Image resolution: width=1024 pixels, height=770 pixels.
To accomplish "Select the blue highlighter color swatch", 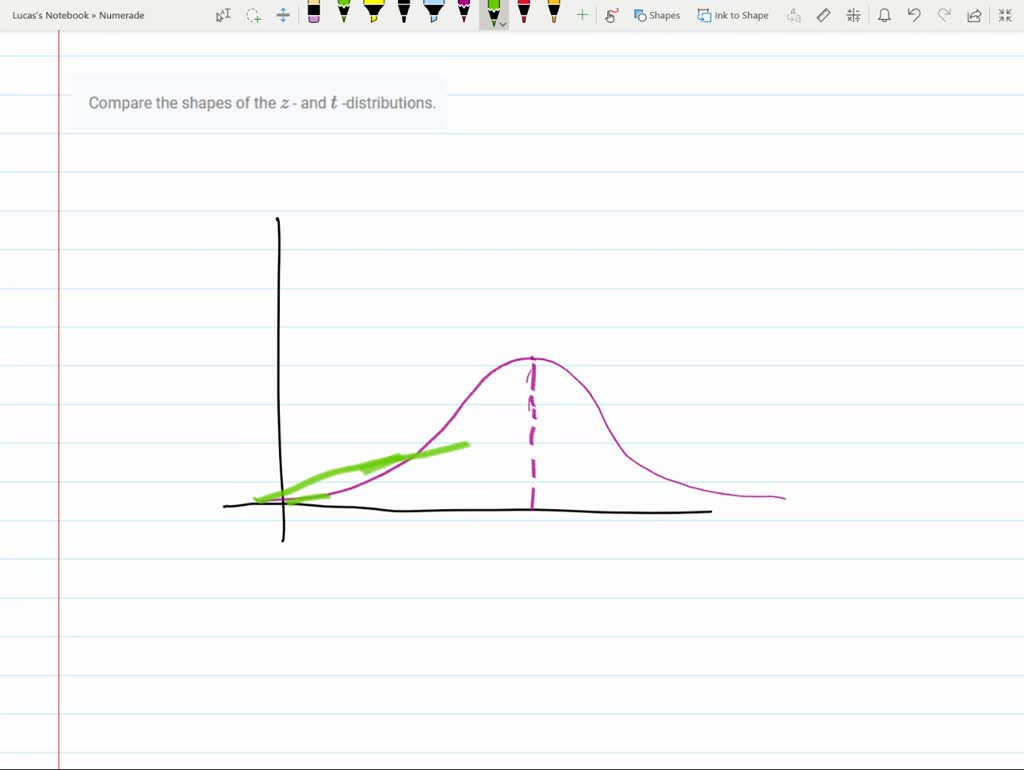I will pos(433,15).
